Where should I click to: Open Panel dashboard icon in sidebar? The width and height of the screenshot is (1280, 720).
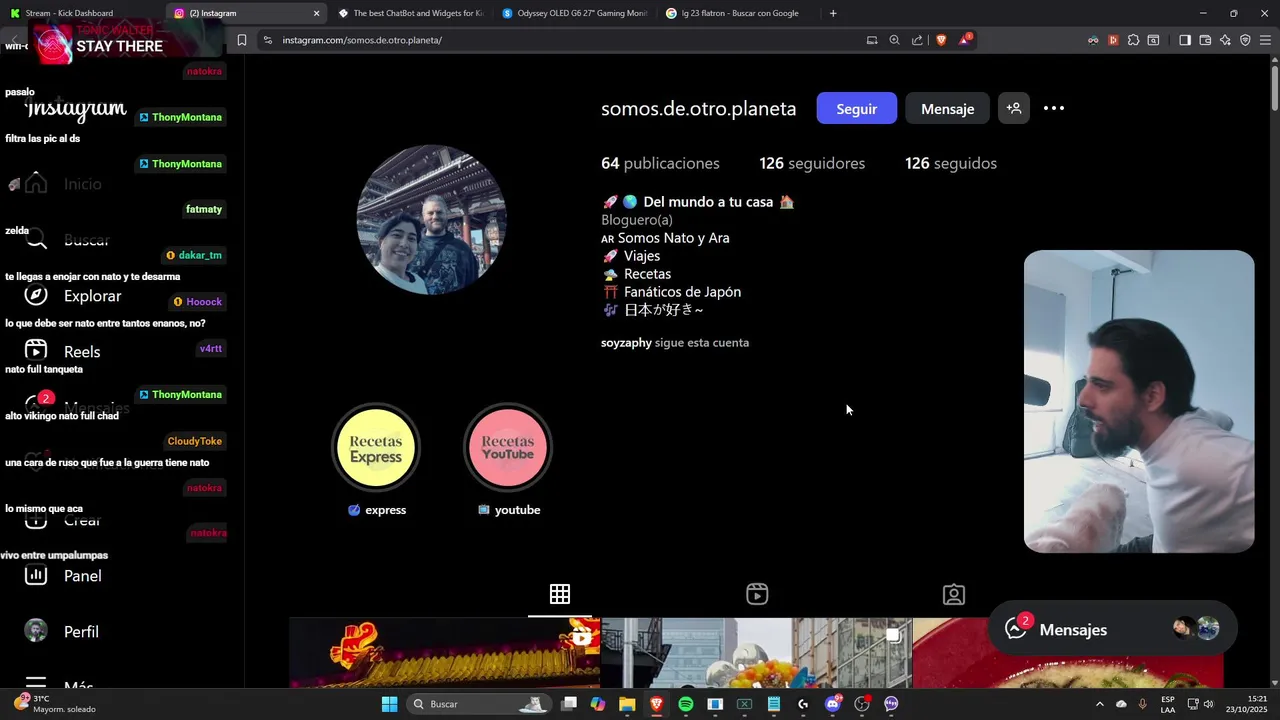[x=36, y=575]
